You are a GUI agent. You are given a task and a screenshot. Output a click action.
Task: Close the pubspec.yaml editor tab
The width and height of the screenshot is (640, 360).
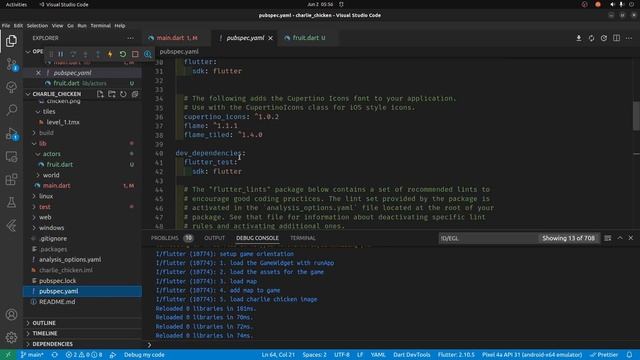click(x=270, y=38)
